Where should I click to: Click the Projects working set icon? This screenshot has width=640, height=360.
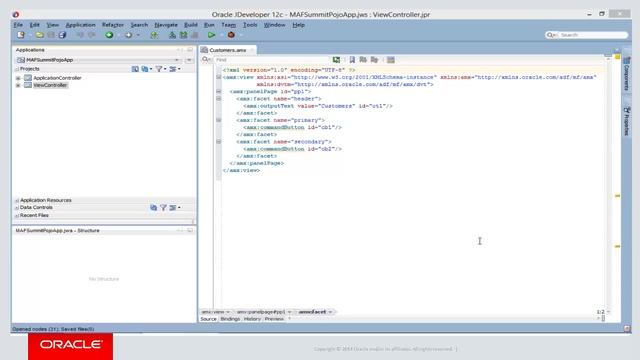[x=135, y=69]
